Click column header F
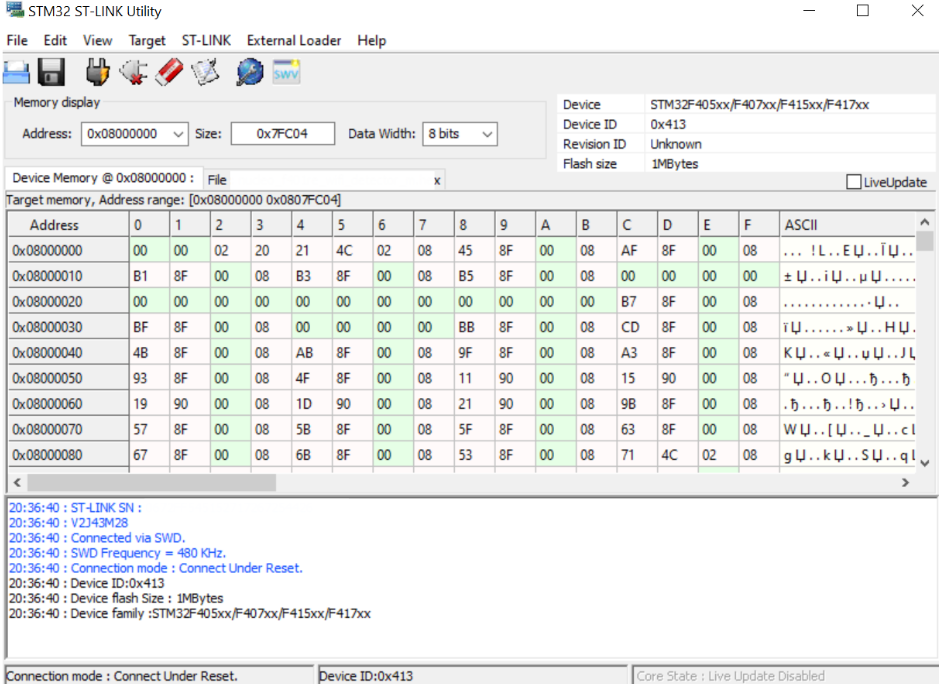Image resolution: width=939 pixels, height=684 pixels. pos(758,225)
